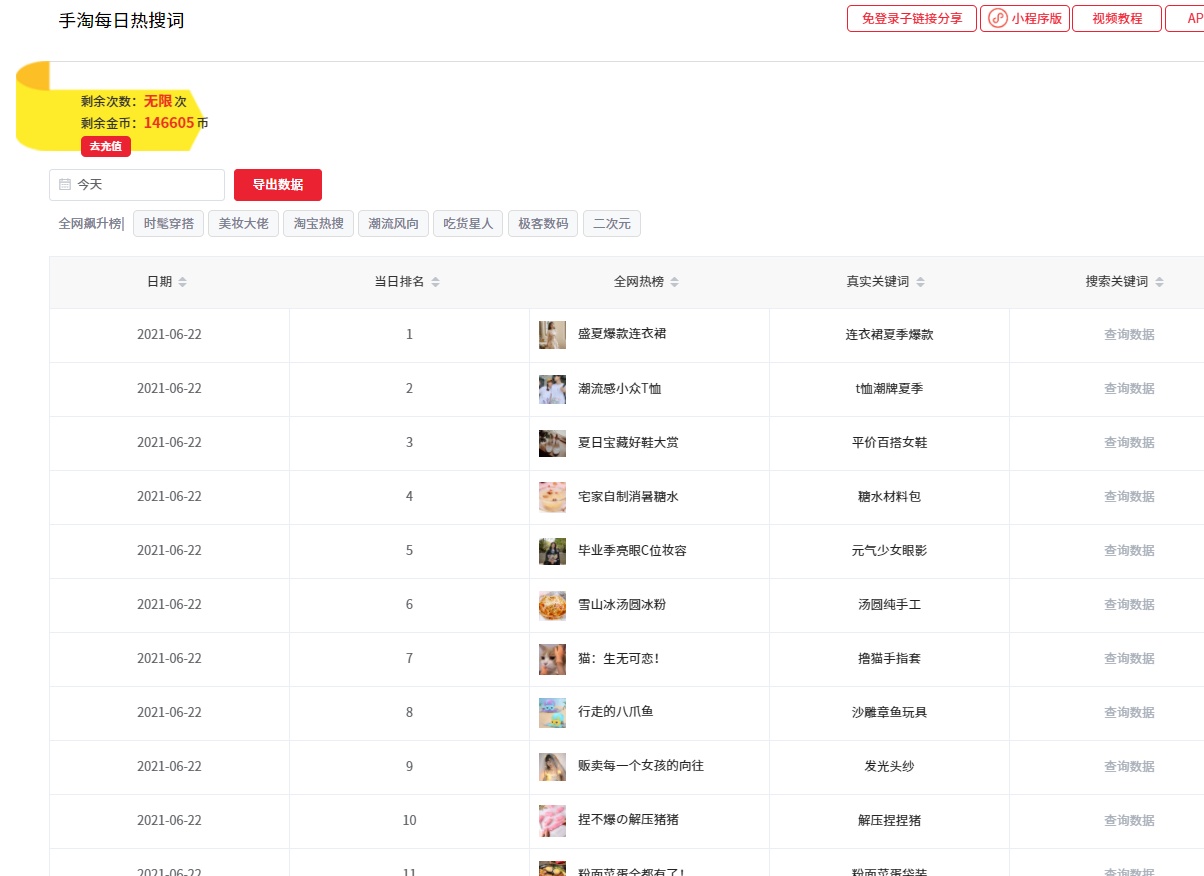The width and height of the screenshot is (1204, 876).
Task: Click the 导出数据 export button
Action: pyautogui.click(x=277, y=185)
